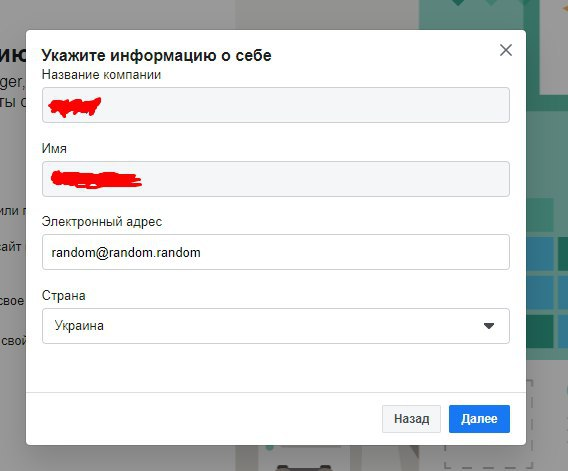Click the Электронный адрес label

point(102,222)
